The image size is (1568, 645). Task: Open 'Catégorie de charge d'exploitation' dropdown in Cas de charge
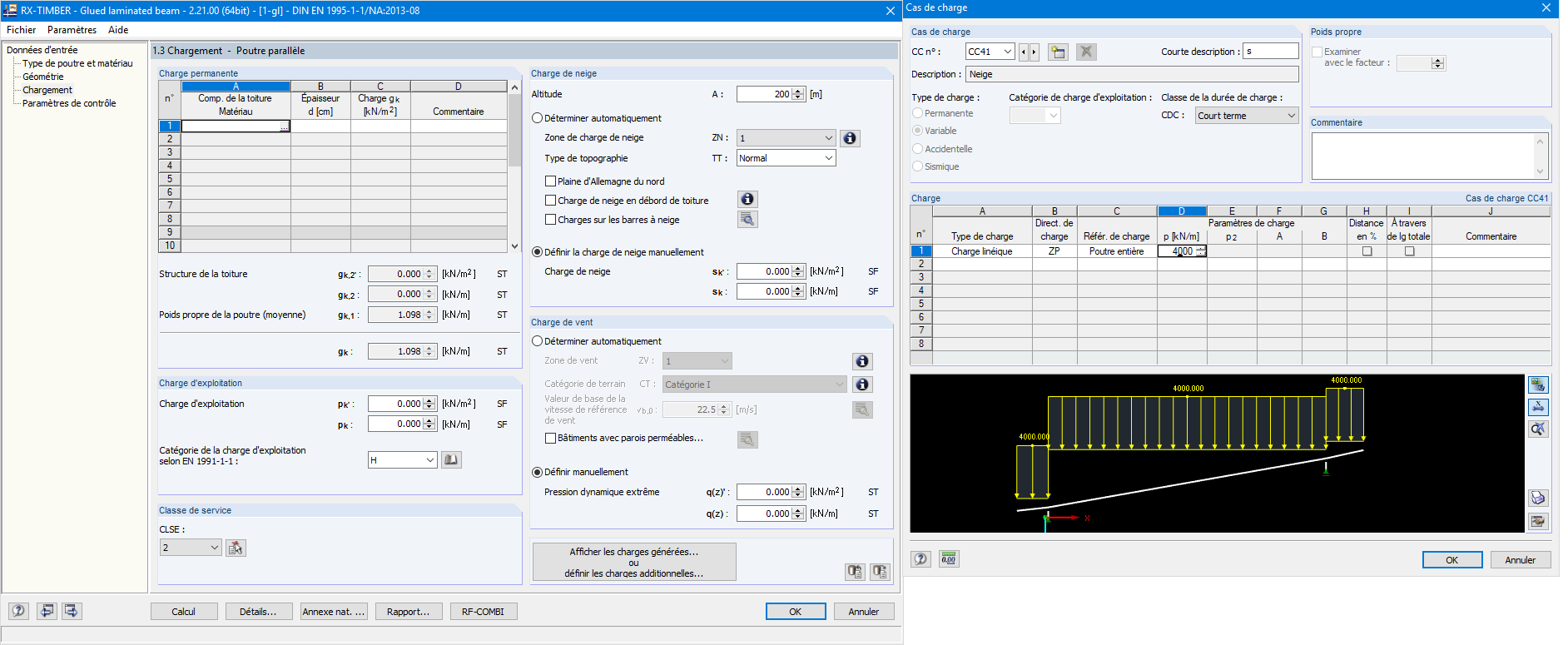click(1035, 116)
